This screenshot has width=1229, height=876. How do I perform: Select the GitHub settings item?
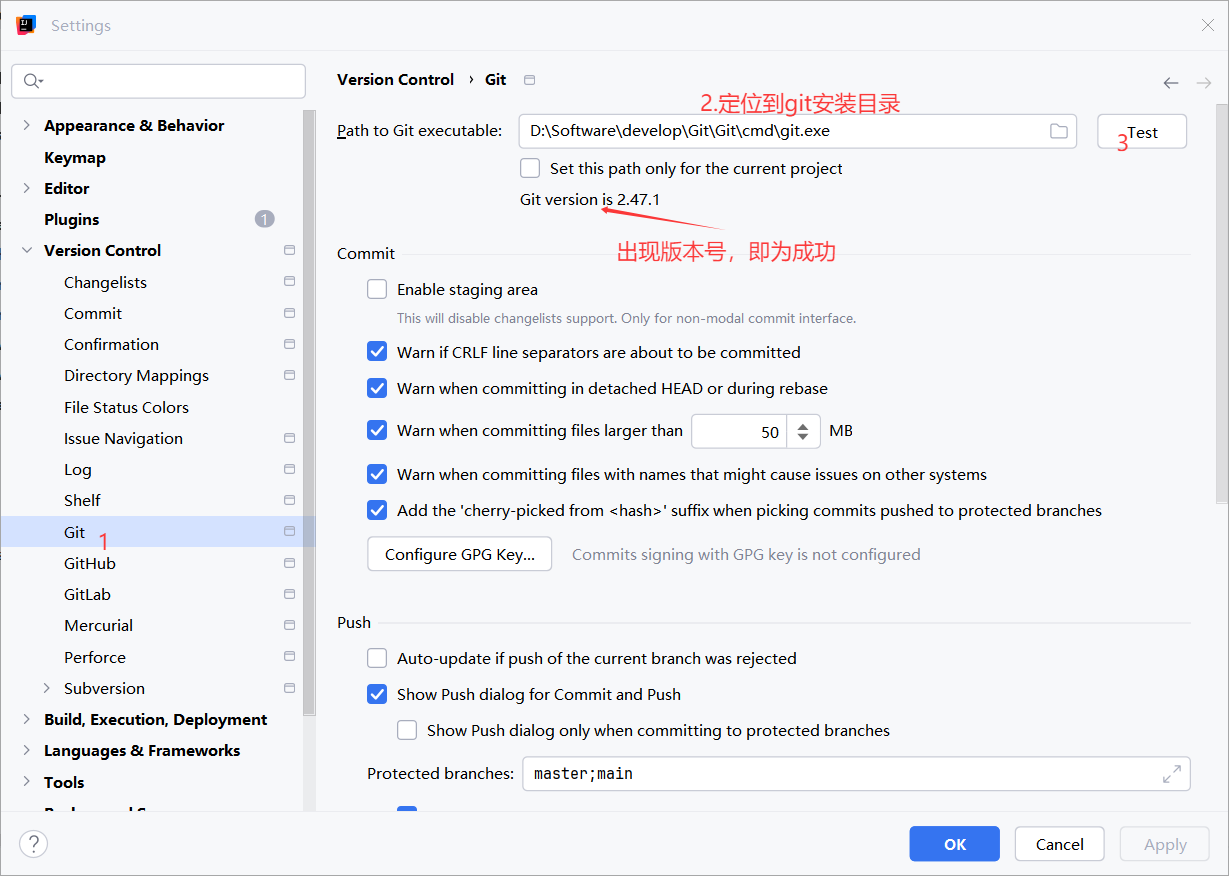(x=90, y=563)
